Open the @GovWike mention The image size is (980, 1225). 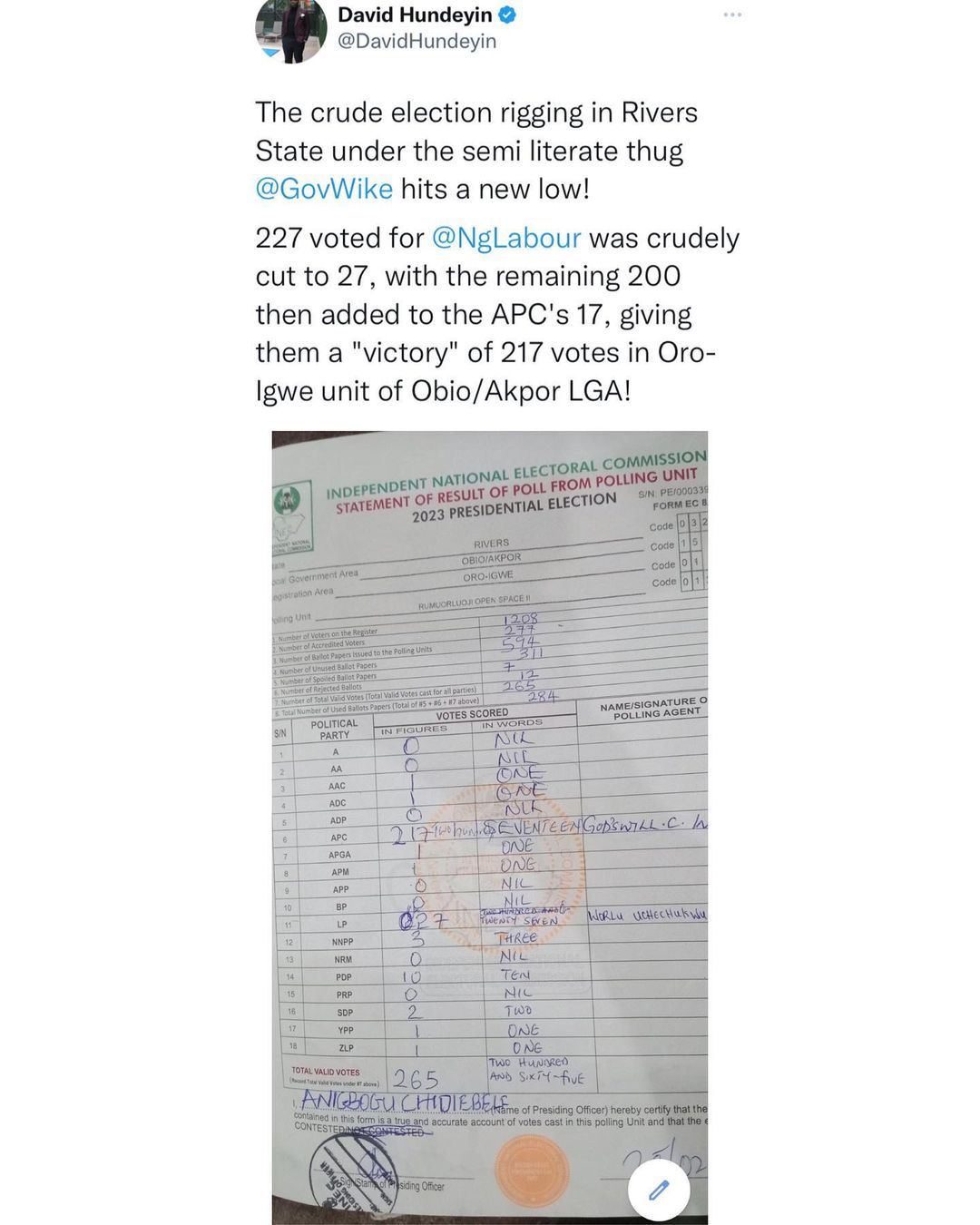[324, 189]
